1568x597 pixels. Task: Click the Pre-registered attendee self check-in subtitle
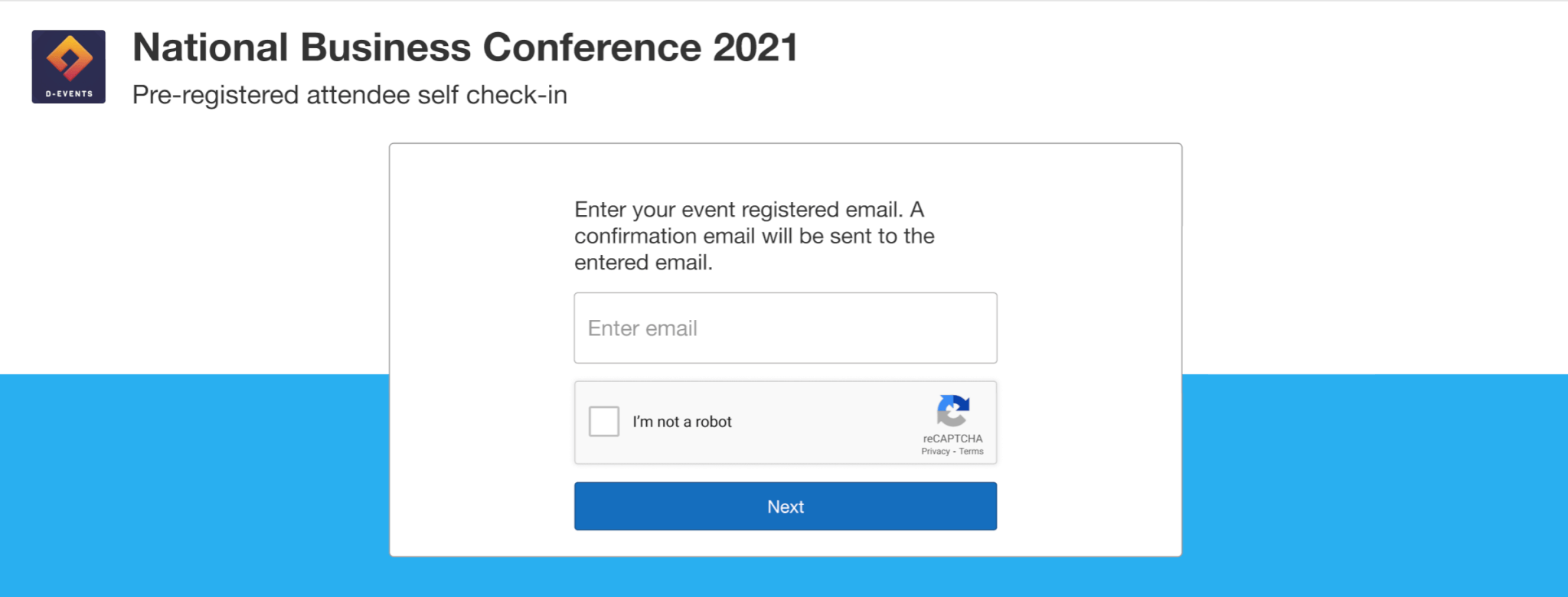click(350, 94)
